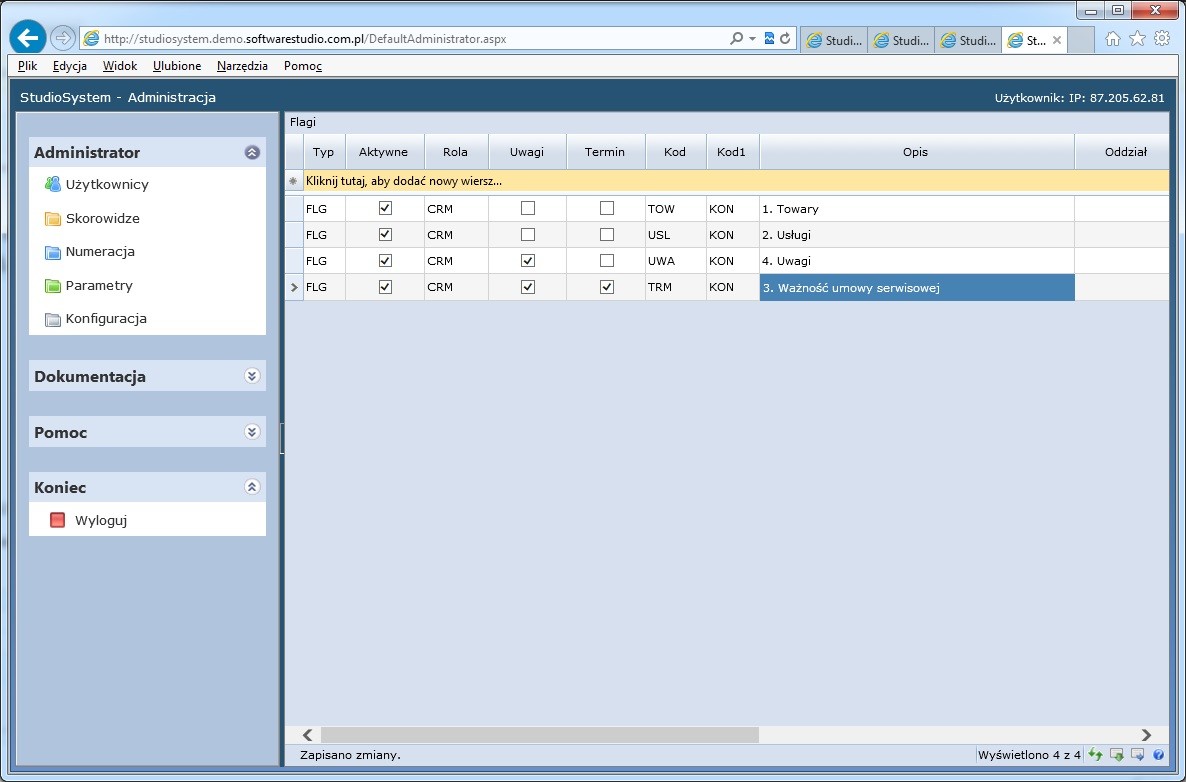Uncheck Termin for the TRM row
1186x782 pixels.
(607, 287)
